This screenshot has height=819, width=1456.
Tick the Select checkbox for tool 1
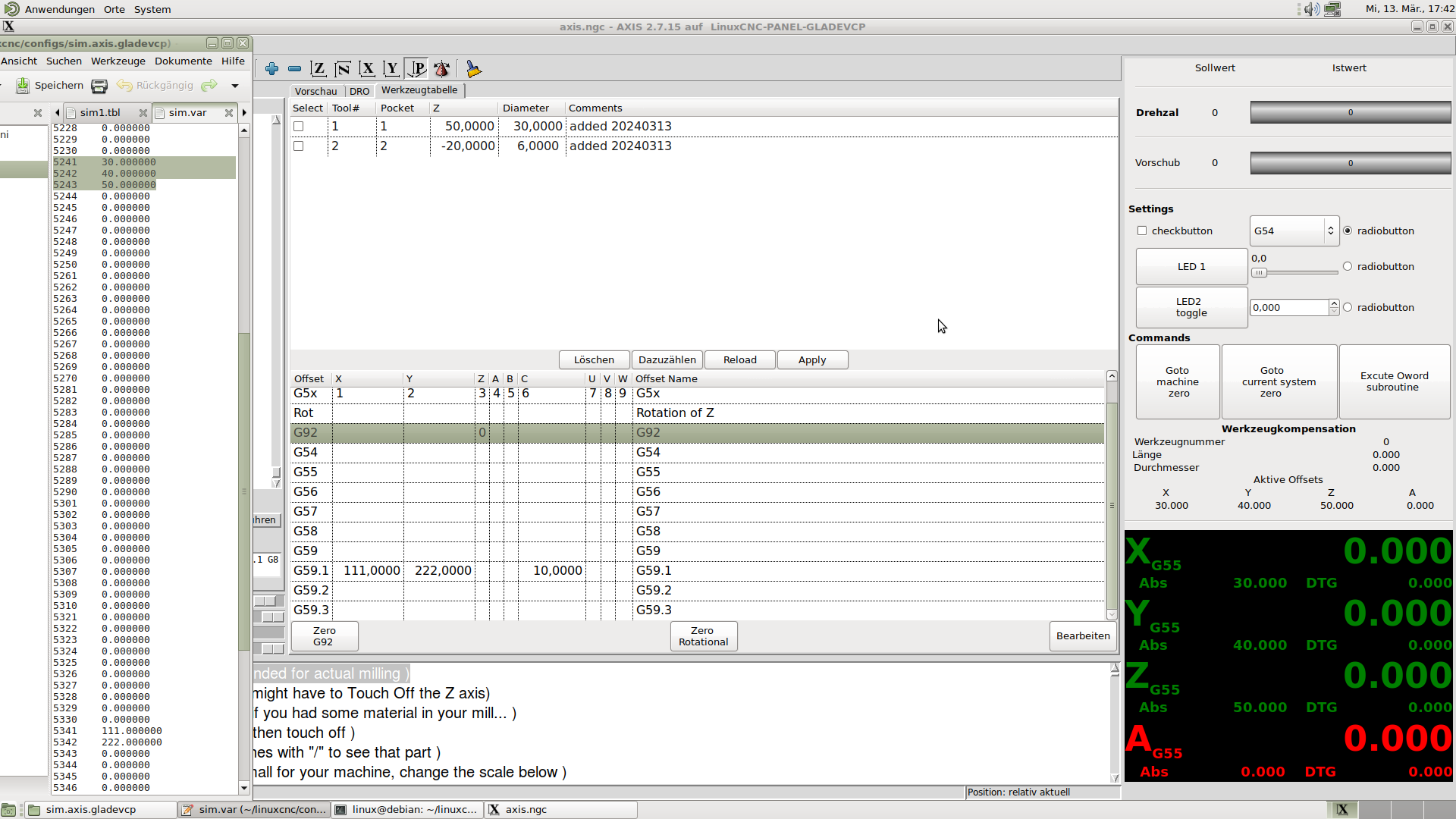click(299, 127)
